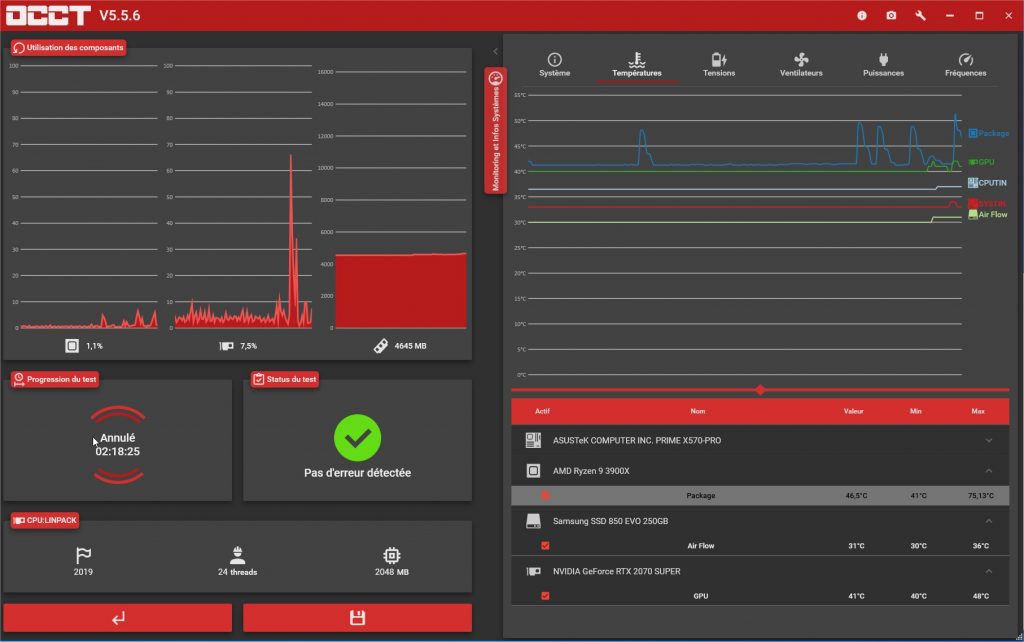This screenshot has height=642, width=1024.
Task: Collapse AMD Ryzen 9 3900X chevron
Action: (989, 471)
